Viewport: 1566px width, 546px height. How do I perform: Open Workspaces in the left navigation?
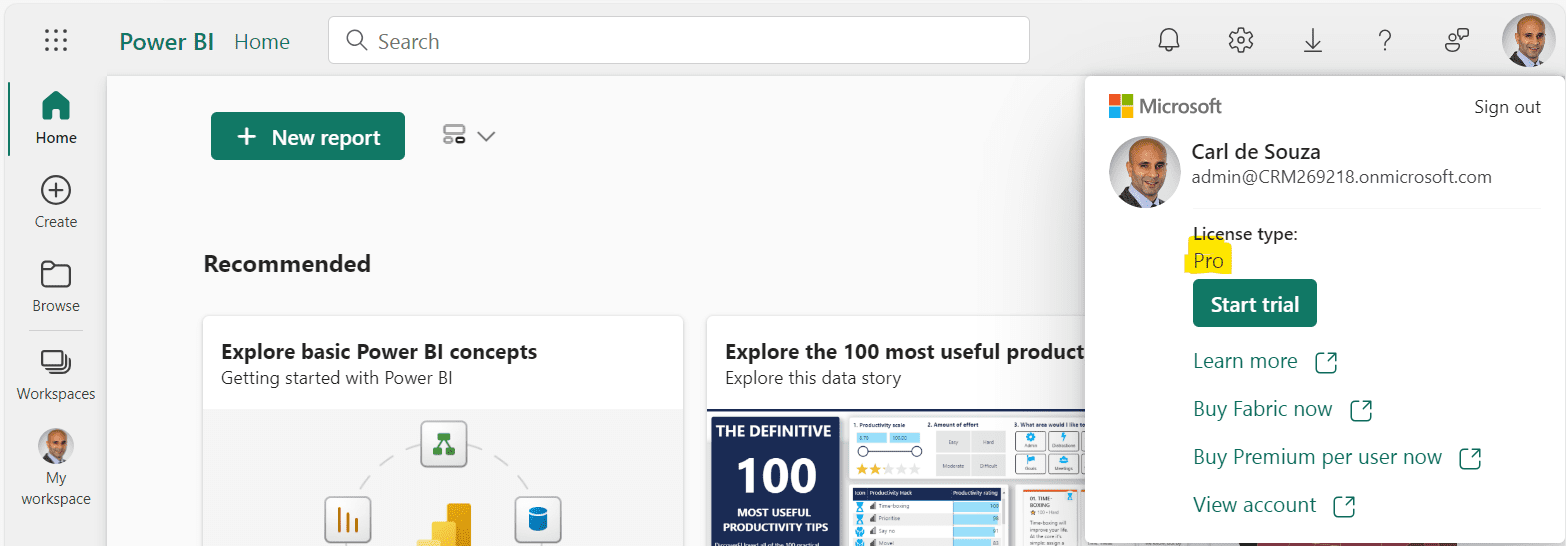pyautogui.click(x=56, y=374)
